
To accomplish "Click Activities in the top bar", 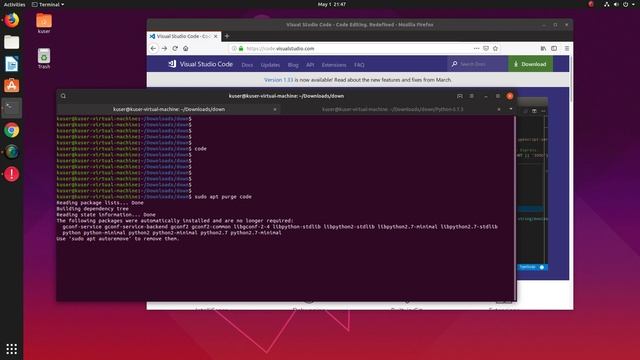I will (14, 4).
